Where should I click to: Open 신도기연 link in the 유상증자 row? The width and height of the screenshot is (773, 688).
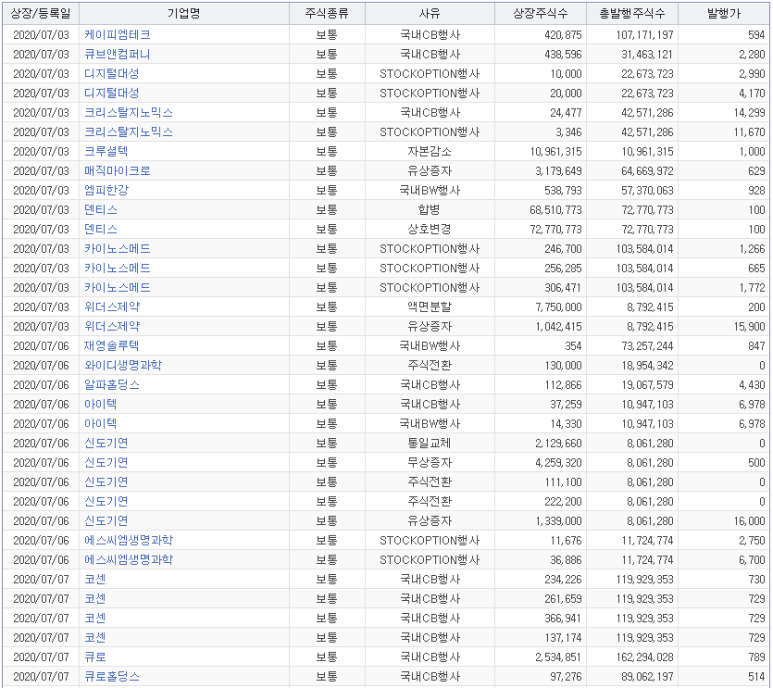coord(106,521)
